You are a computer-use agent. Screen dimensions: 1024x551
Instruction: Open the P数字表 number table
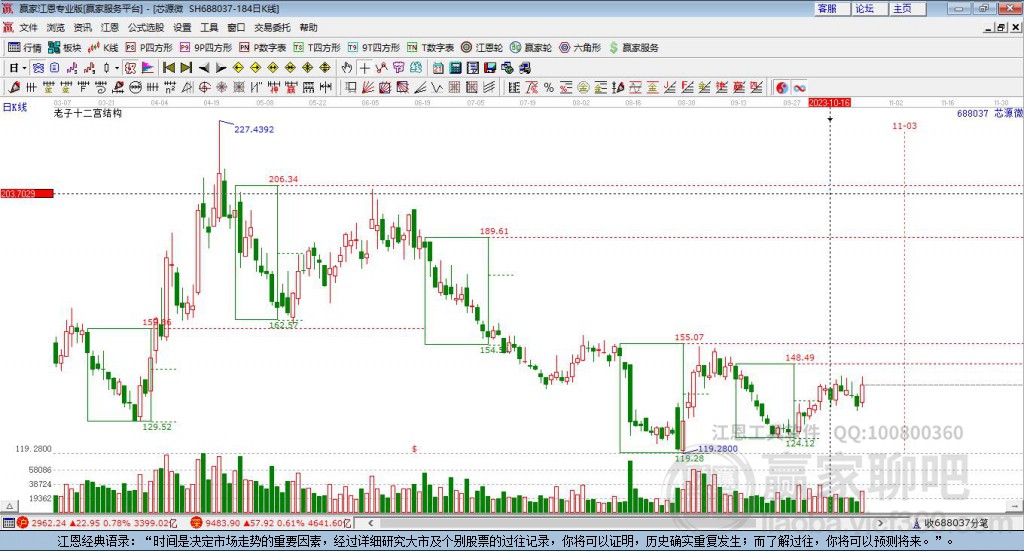[263, 48]
